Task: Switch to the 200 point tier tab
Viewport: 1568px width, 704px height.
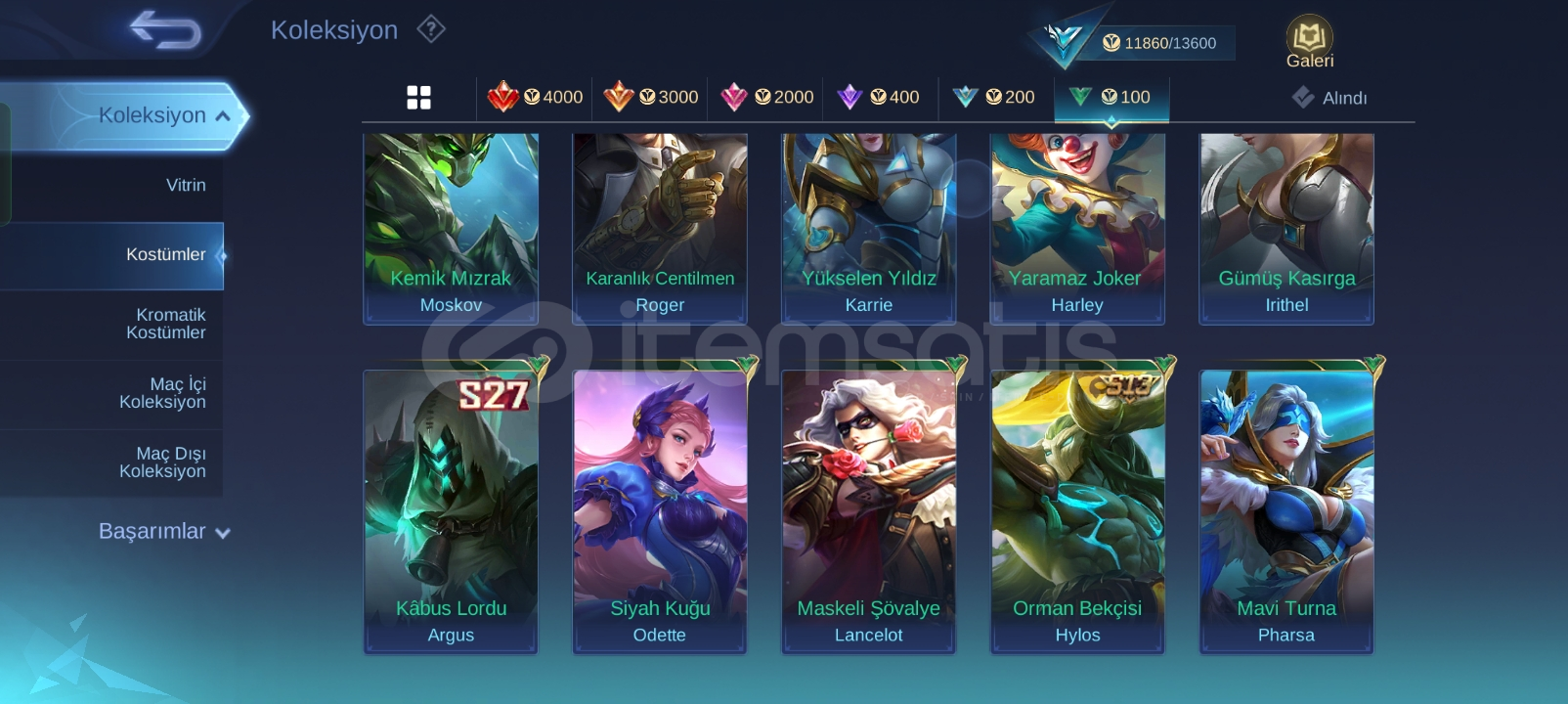Action: (993, 97)
